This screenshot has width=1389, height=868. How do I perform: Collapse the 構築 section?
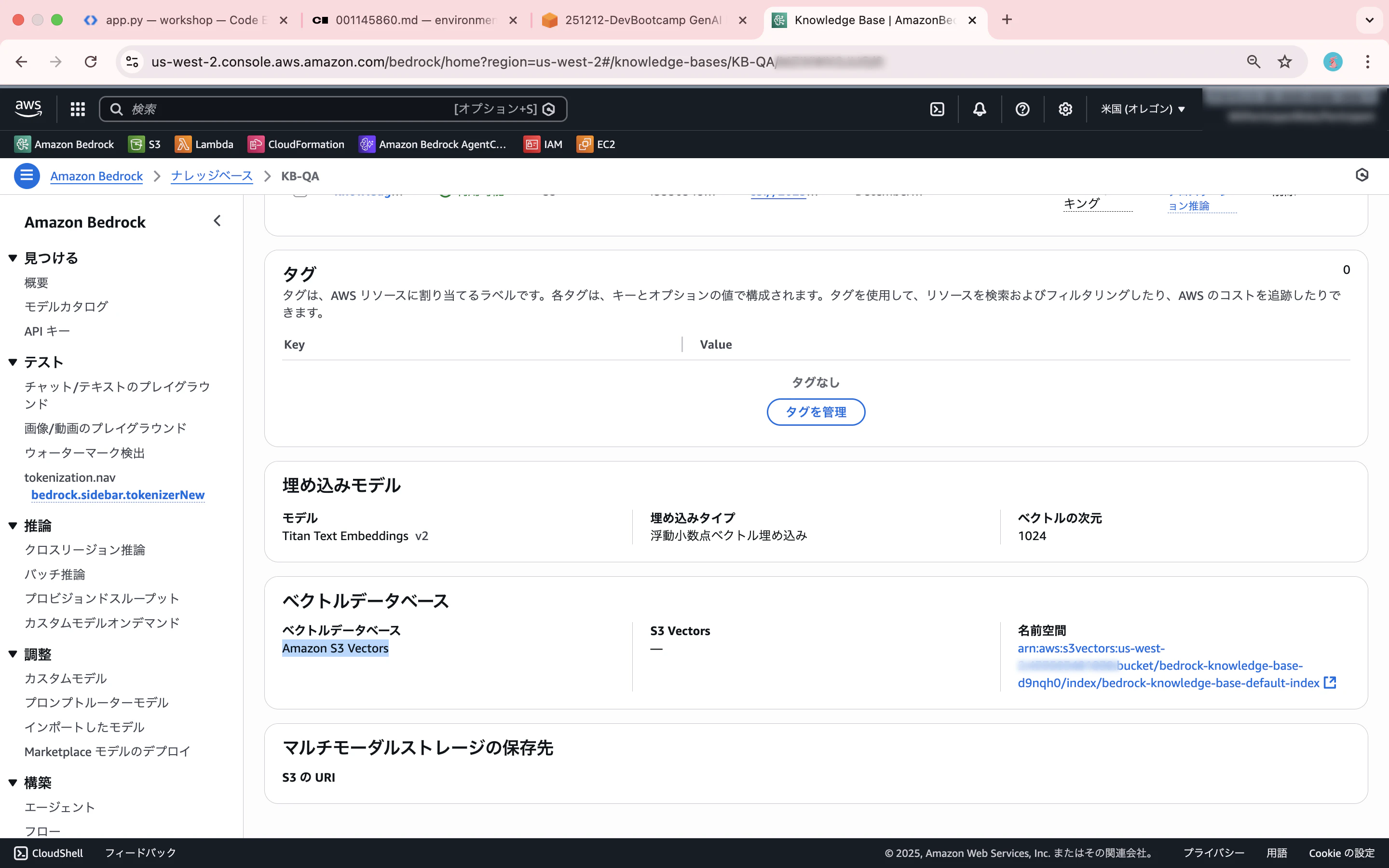click(13, 783)
